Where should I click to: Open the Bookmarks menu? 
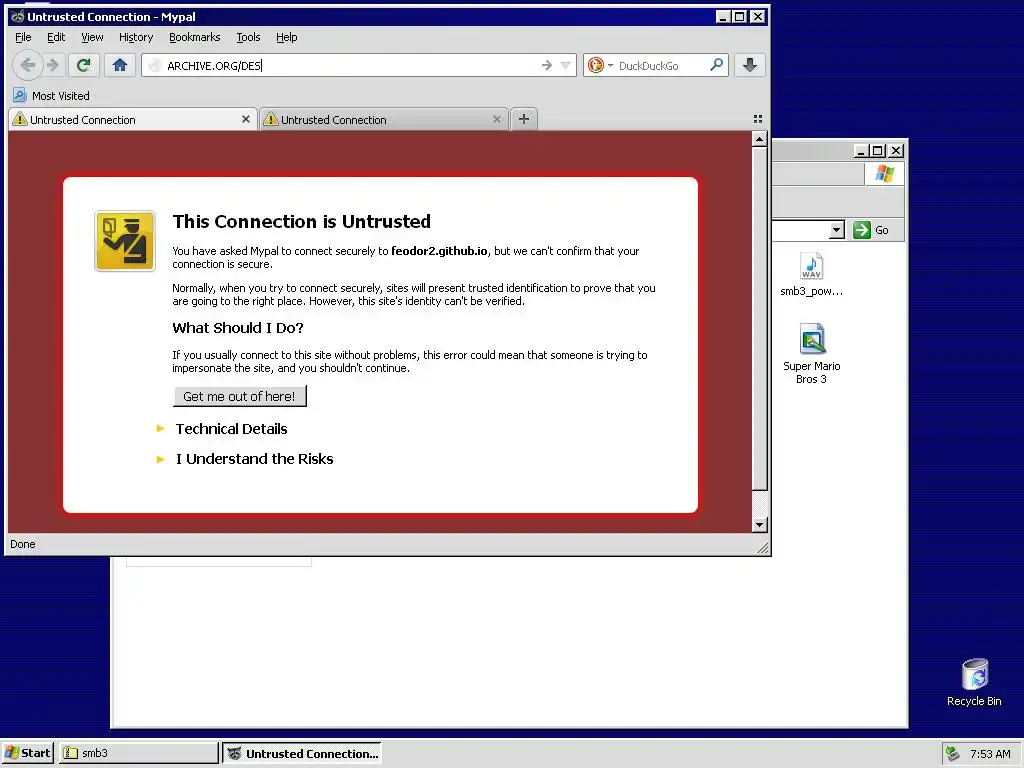(x=195, y=37)
